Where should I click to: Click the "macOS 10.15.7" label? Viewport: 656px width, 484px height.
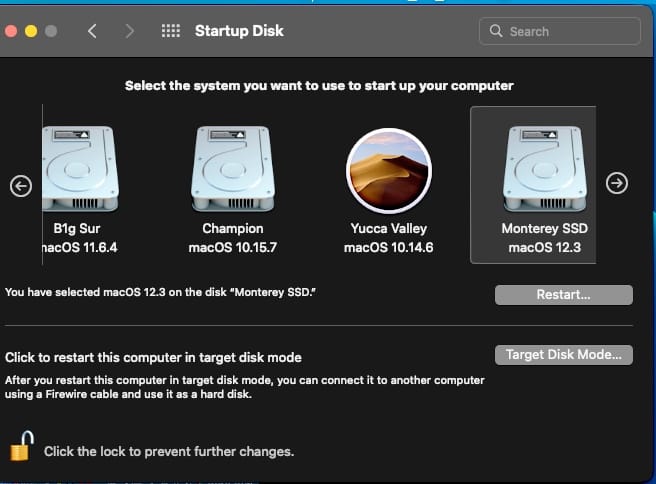click(233, 248)
